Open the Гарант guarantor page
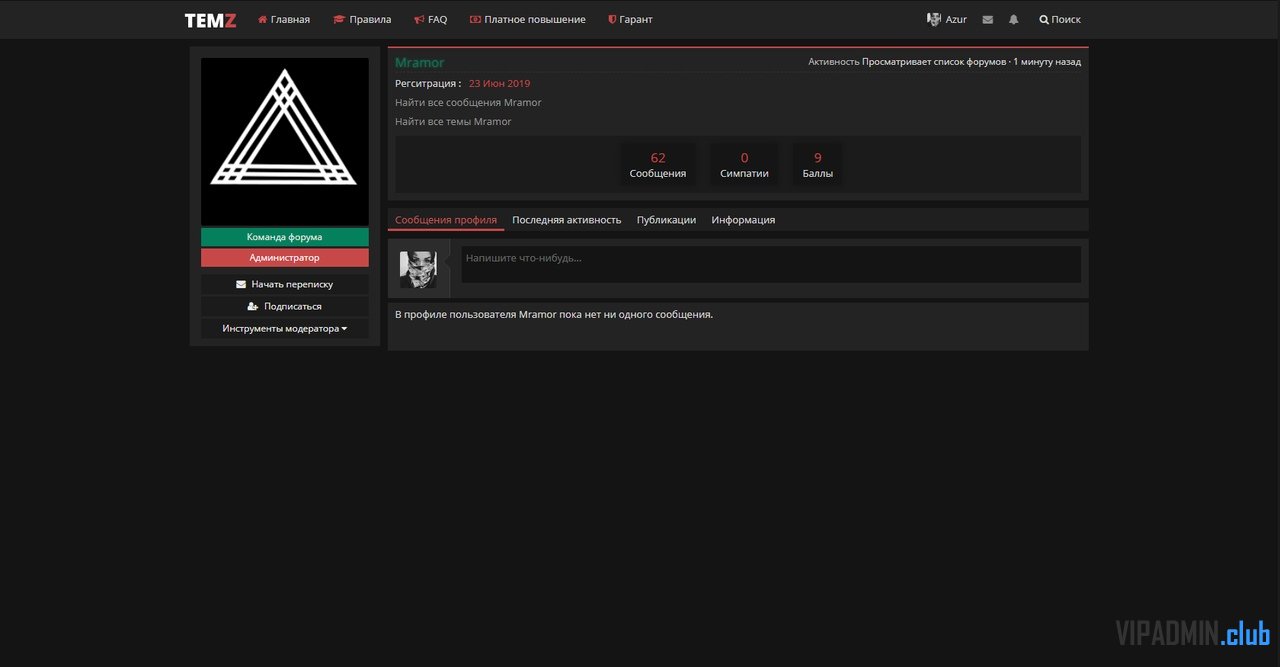Screen dimensions: 1280x667 (630, 19)
